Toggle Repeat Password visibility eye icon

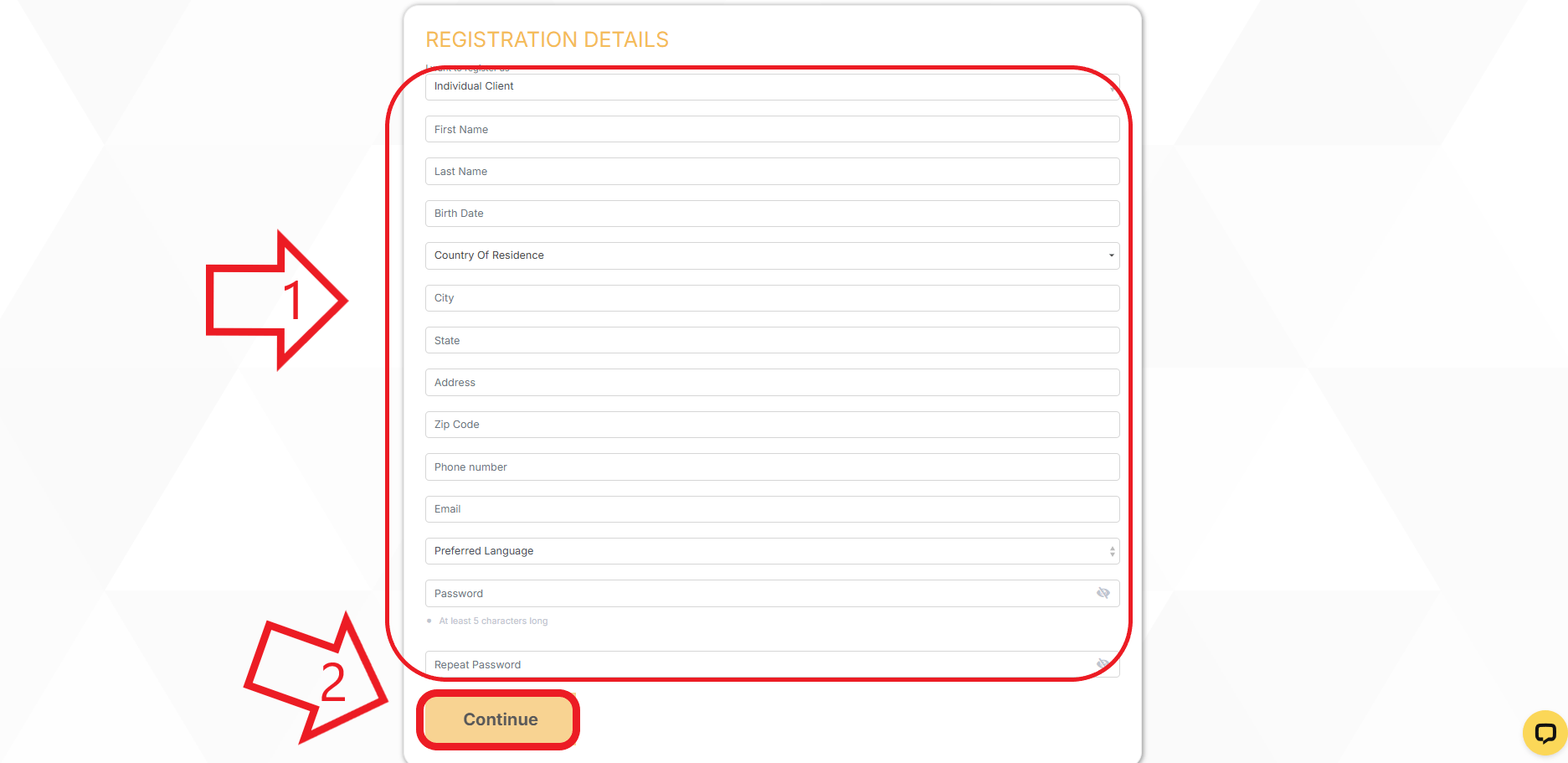tap(1103, 664)
